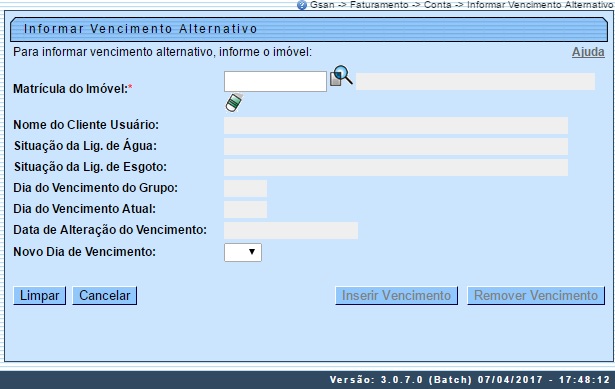Open Novo Dia de Vencimento dropdown
Screen dimensions: 615x389
tap(243, 252)
